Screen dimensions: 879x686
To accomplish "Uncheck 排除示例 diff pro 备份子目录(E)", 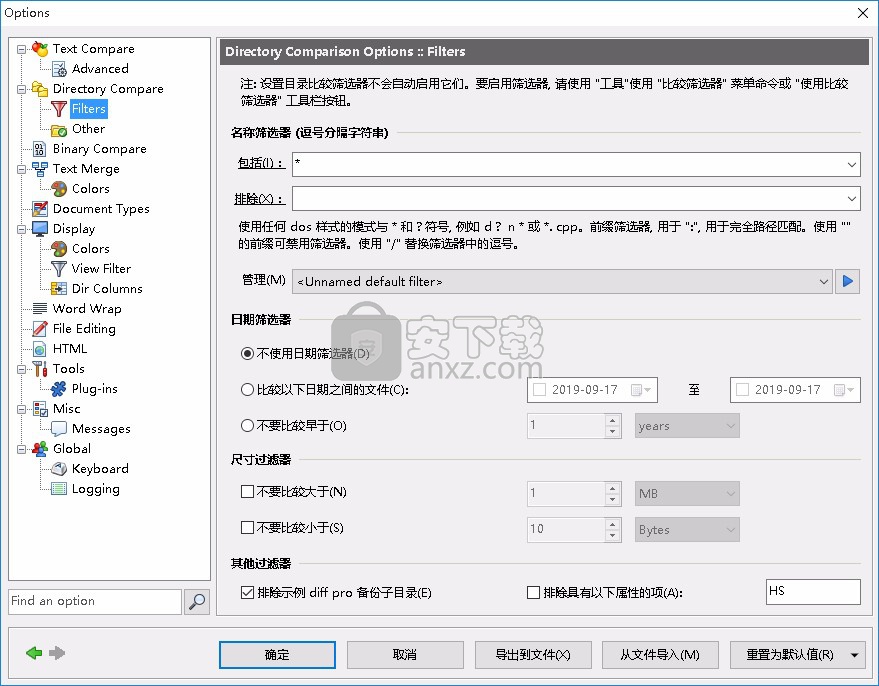I will coord(247,592).
